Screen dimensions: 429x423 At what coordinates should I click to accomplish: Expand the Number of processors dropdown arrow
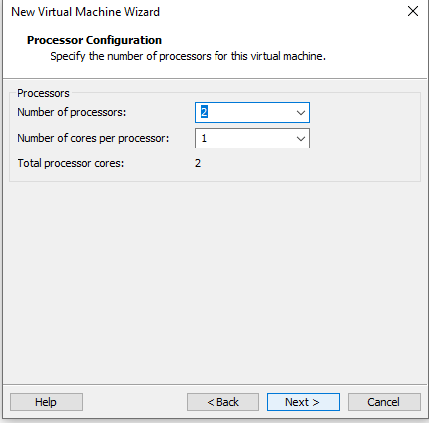click(301, 113)
